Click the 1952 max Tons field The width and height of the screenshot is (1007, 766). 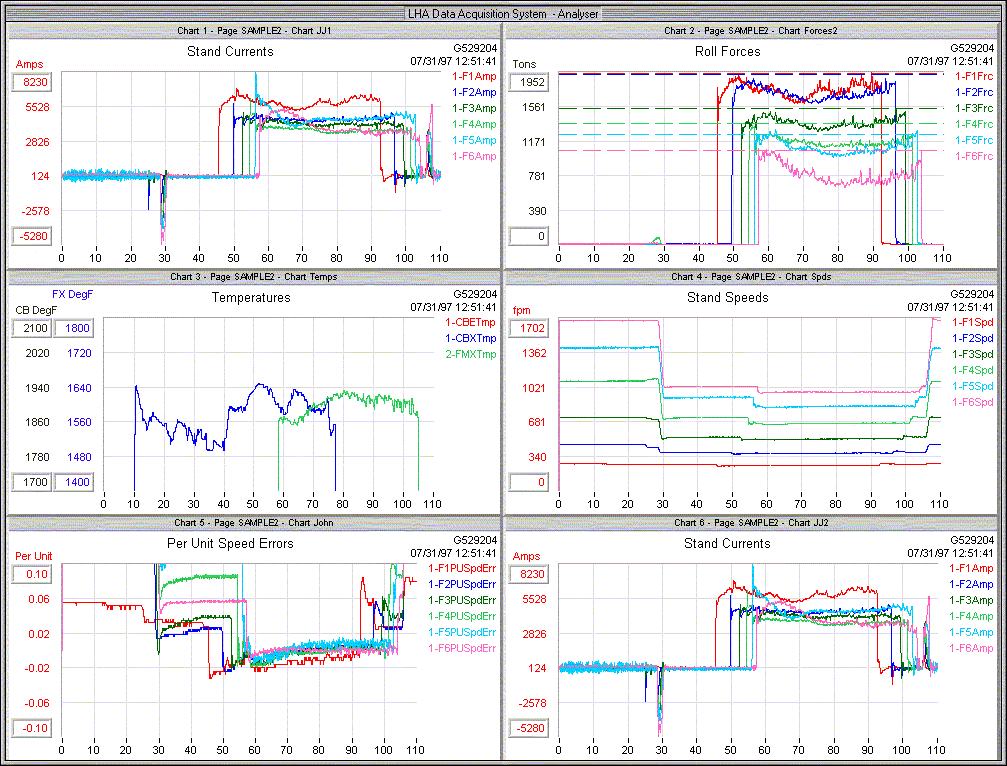coord(529,82)
